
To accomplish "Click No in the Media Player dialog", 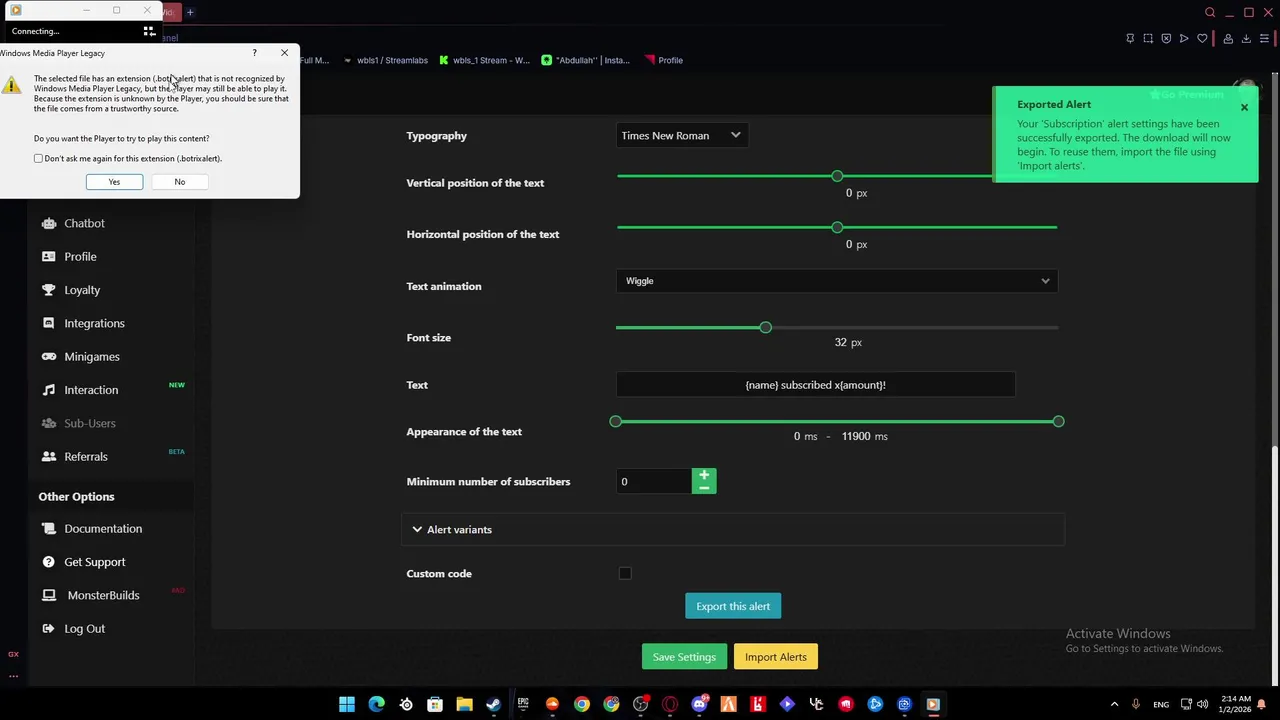I will pyautogui.click(x=179, y=181).
